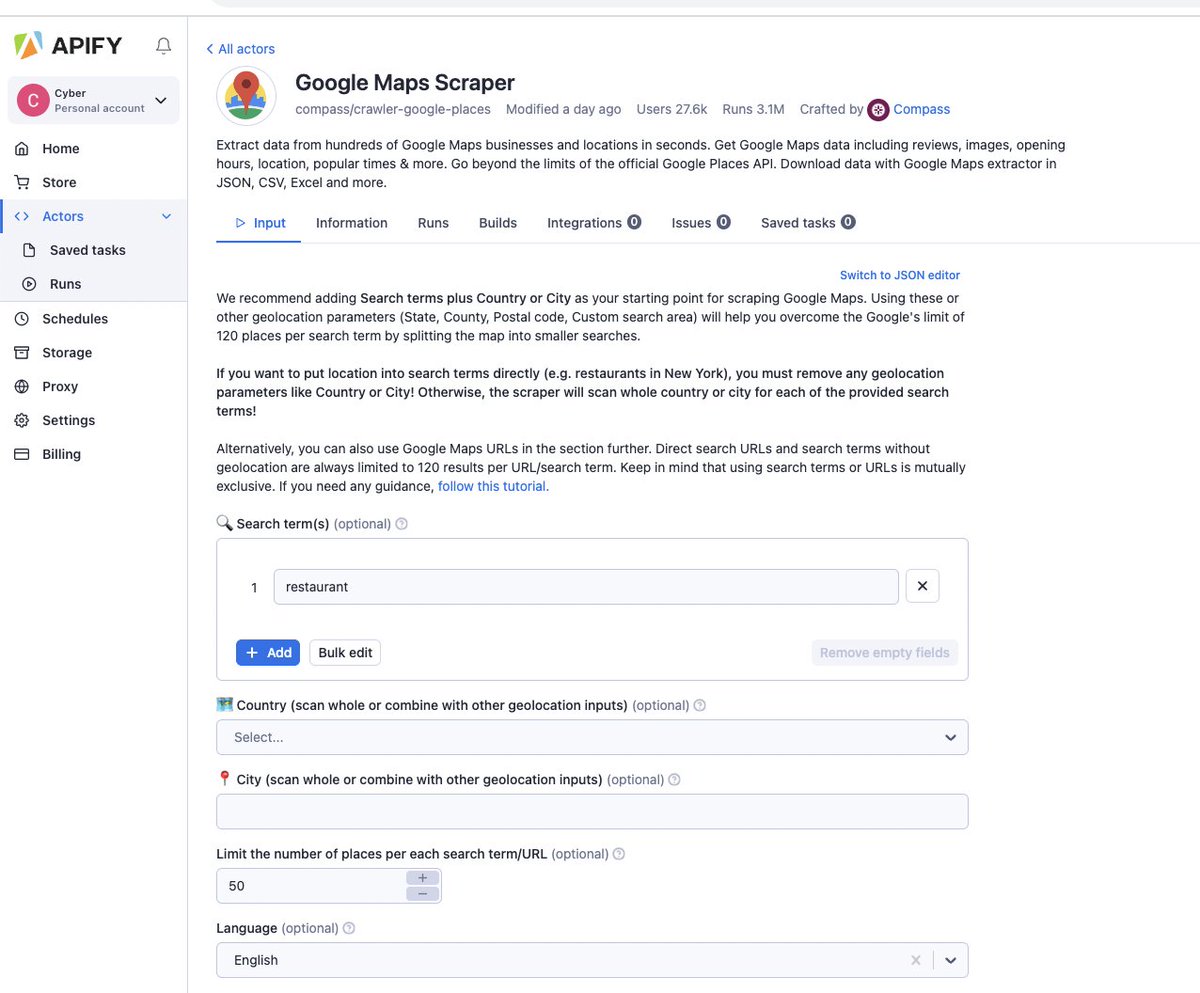Increase the places limit with plus

point(423,878)
